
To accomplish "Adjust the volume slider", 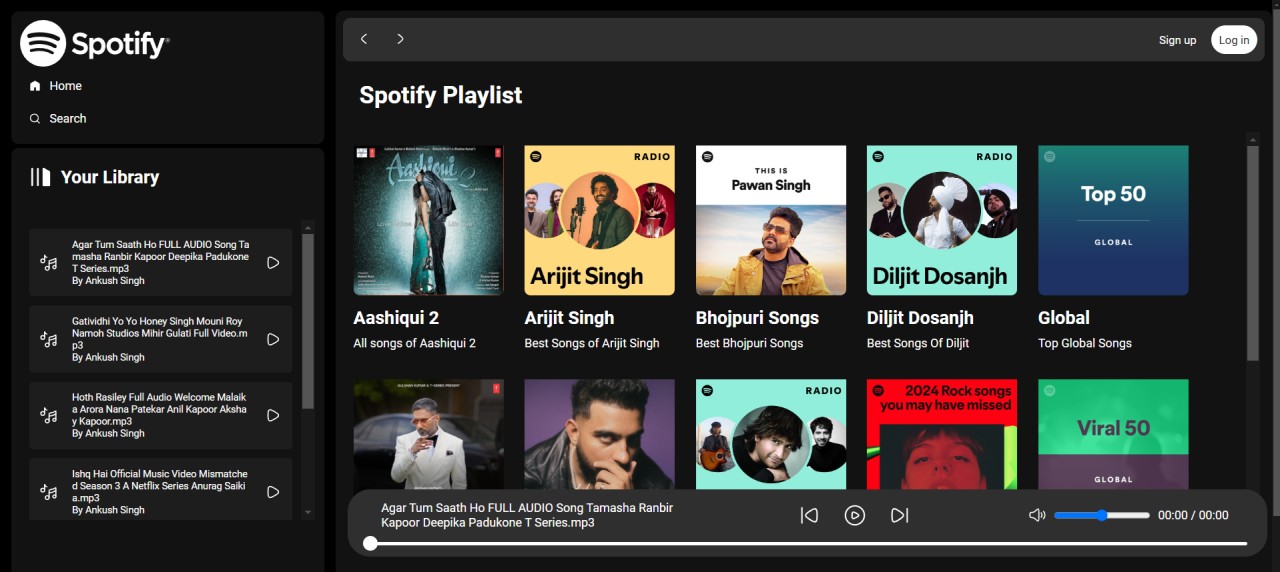I will tap(1102, 515).
